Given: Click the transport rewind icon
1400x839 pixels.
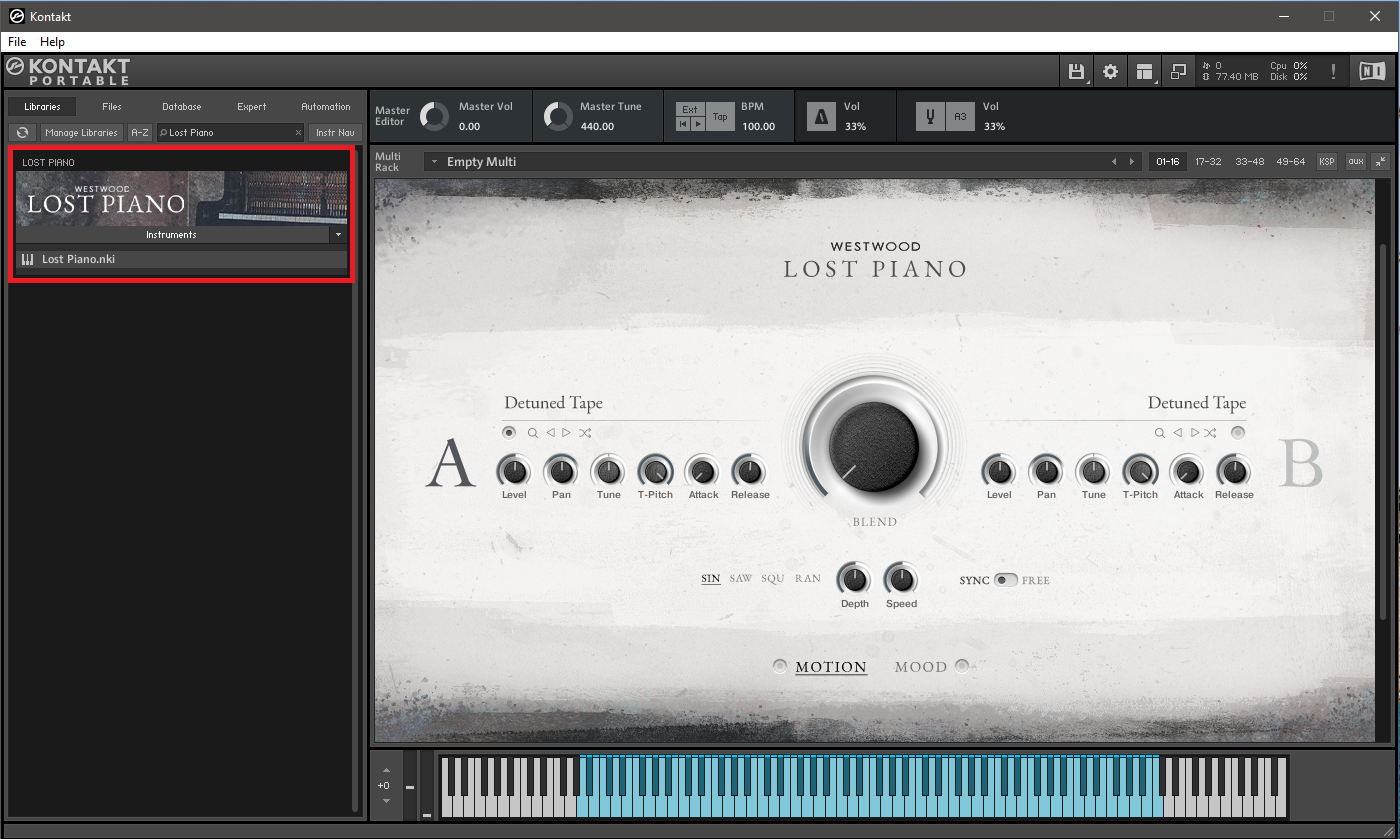Looking at the screenshot, I should 683,124.
